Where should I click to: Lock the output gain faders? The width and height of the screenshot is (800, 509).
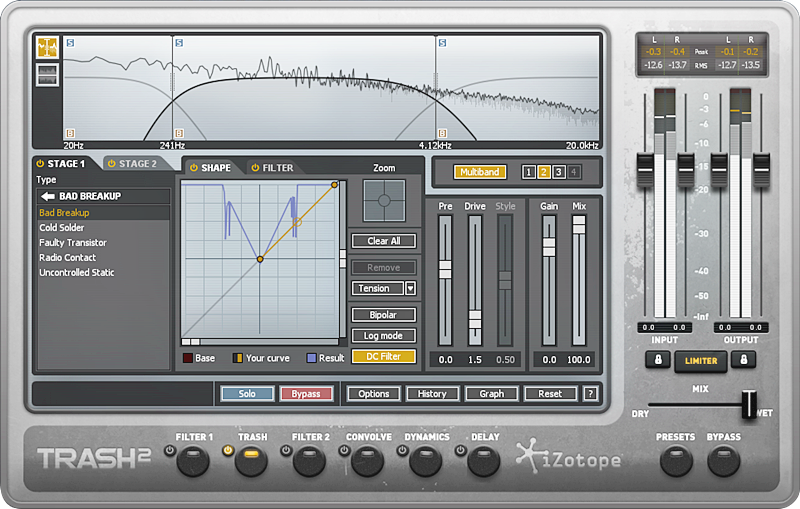[x=743, y=360]
